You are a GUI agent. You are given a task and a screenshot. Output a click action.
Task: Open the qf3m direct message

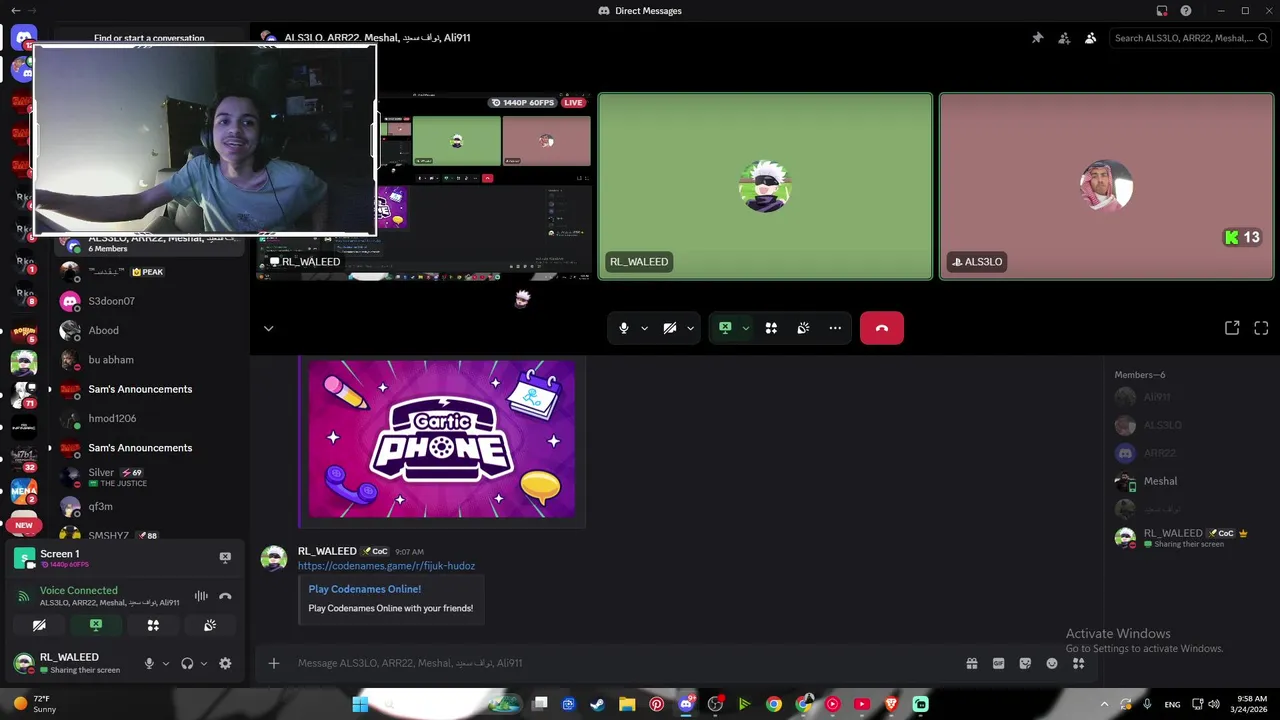pos(150,507)
